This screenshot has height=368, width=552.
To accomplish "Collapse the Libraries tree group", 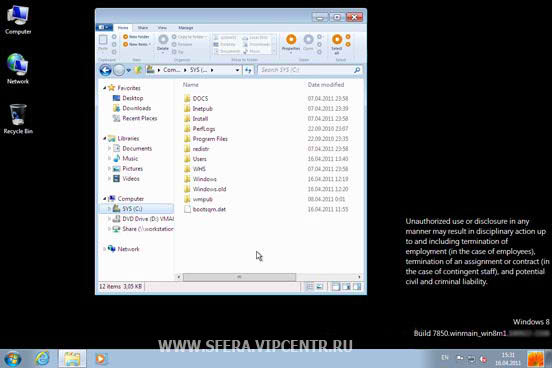I will pos(105,138).
